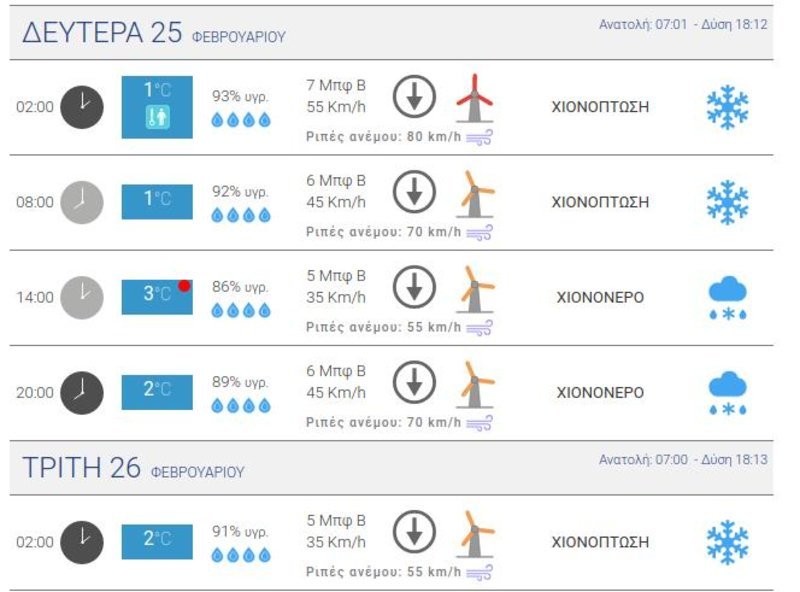Click the red dot on the 3°C box
Viewport: 800px width, 592px height.
pos(184,286)
